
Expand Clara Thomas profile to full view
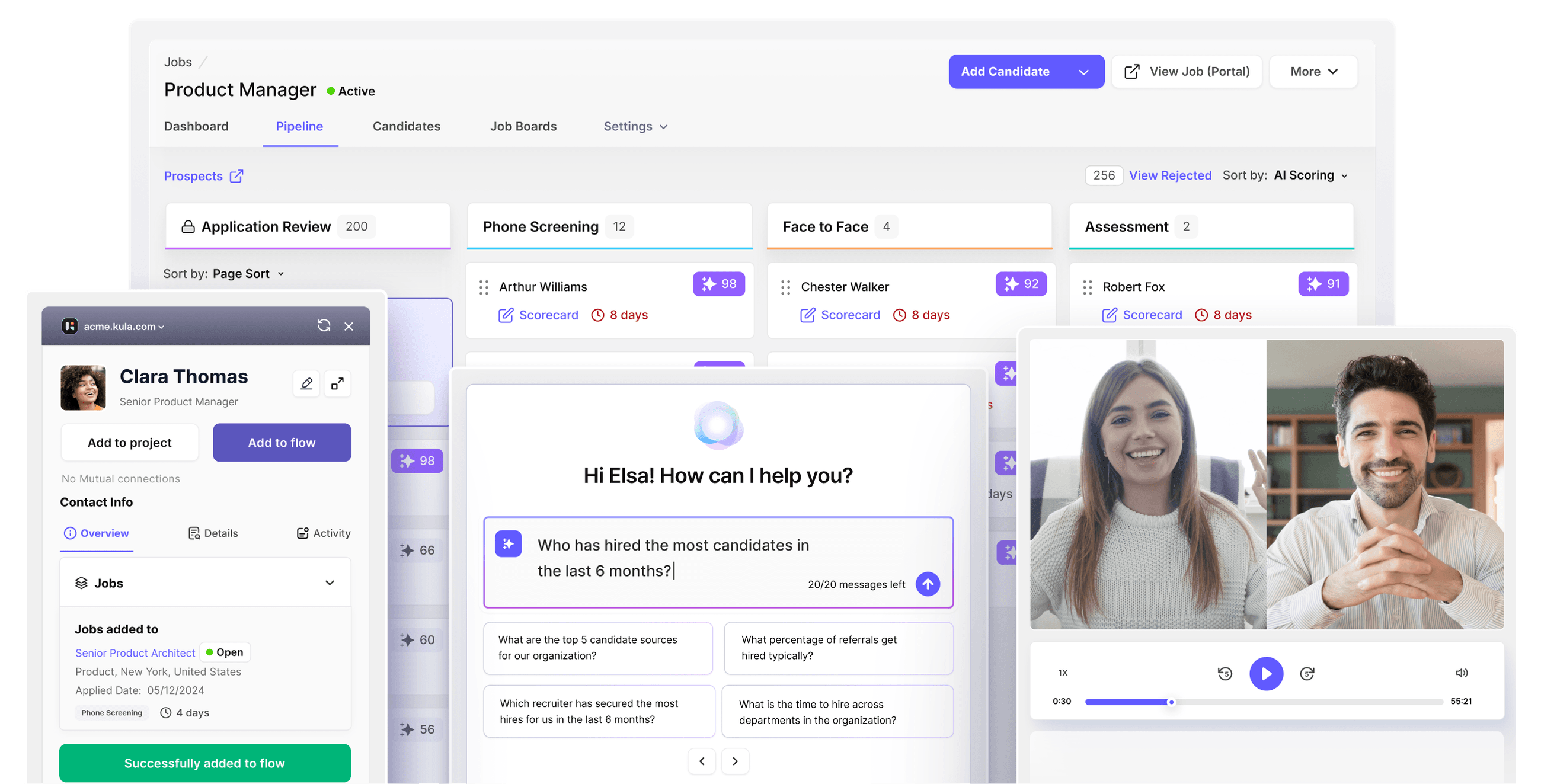337,383
